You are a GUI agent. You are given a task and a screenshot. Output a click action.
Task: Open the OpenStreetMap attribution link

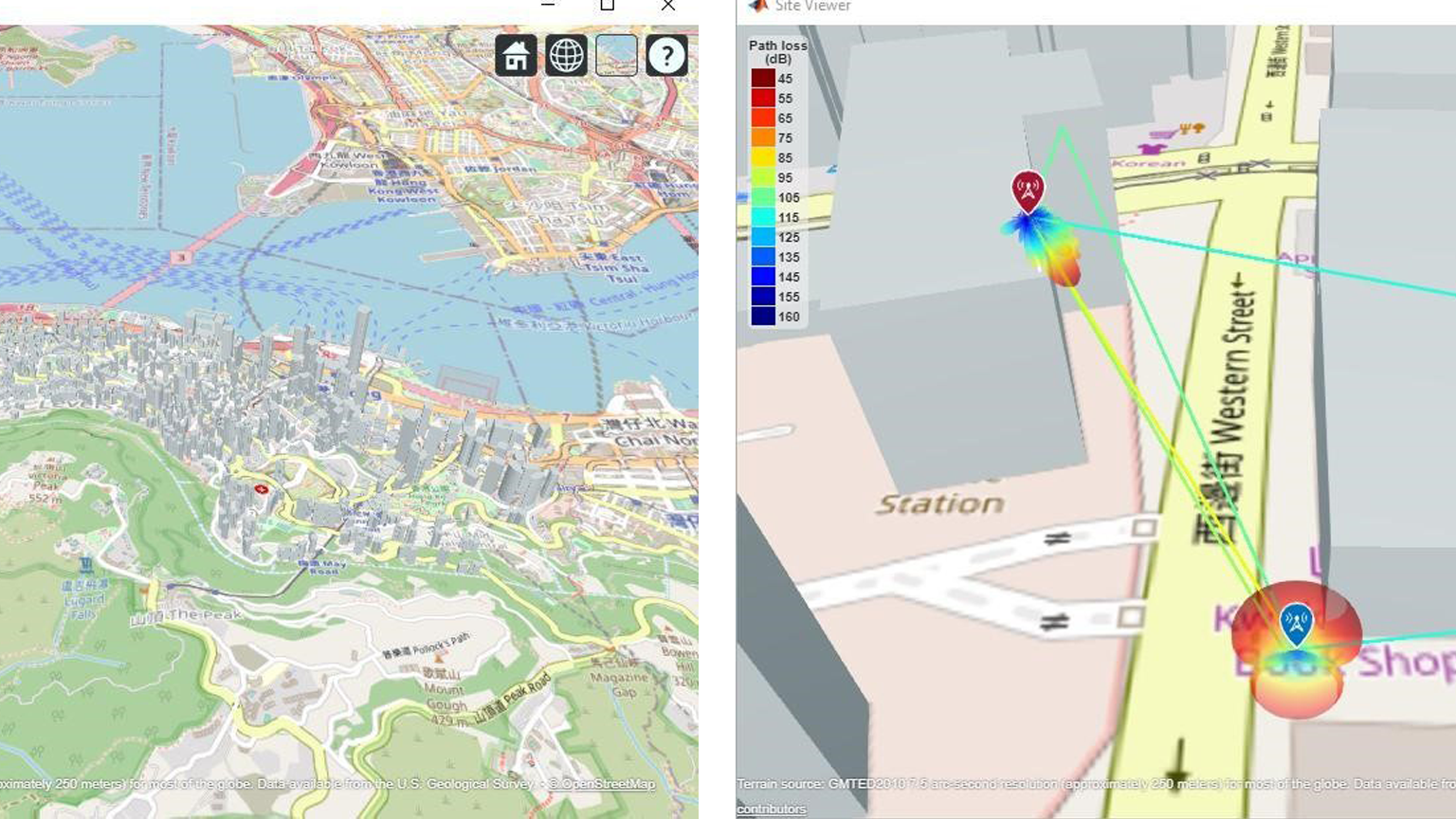click(606, 784)
